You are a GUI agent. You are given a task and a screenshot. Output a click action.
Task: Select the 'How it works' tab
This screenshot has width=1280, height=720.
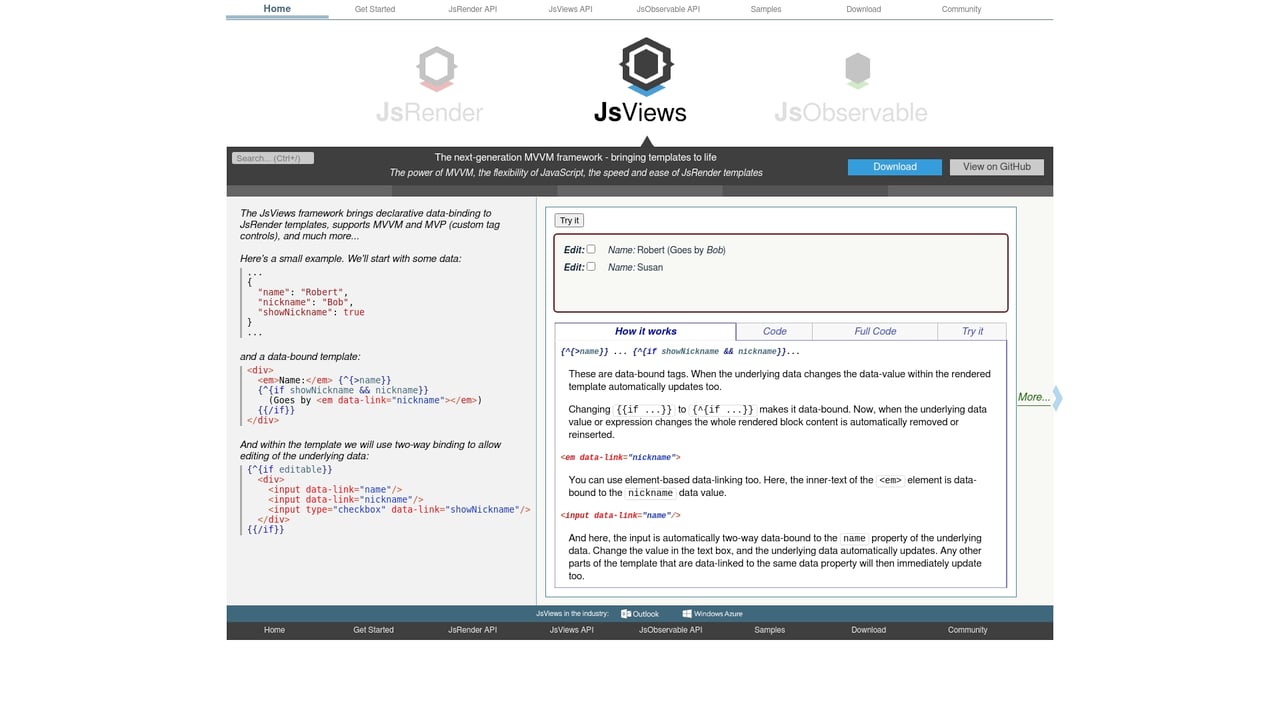click(x=644, y=331)
